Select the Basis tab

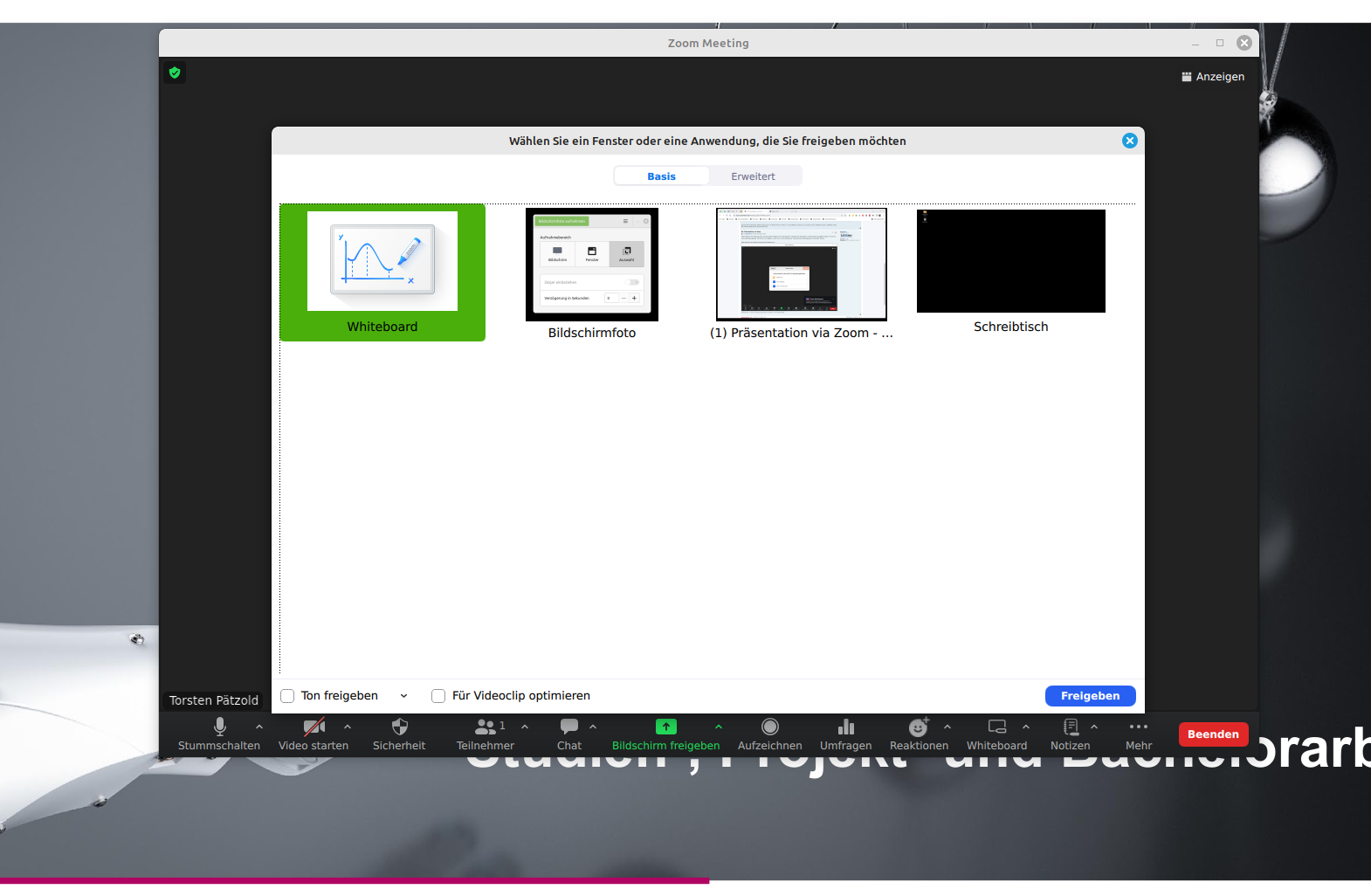[x=661, y=176]
